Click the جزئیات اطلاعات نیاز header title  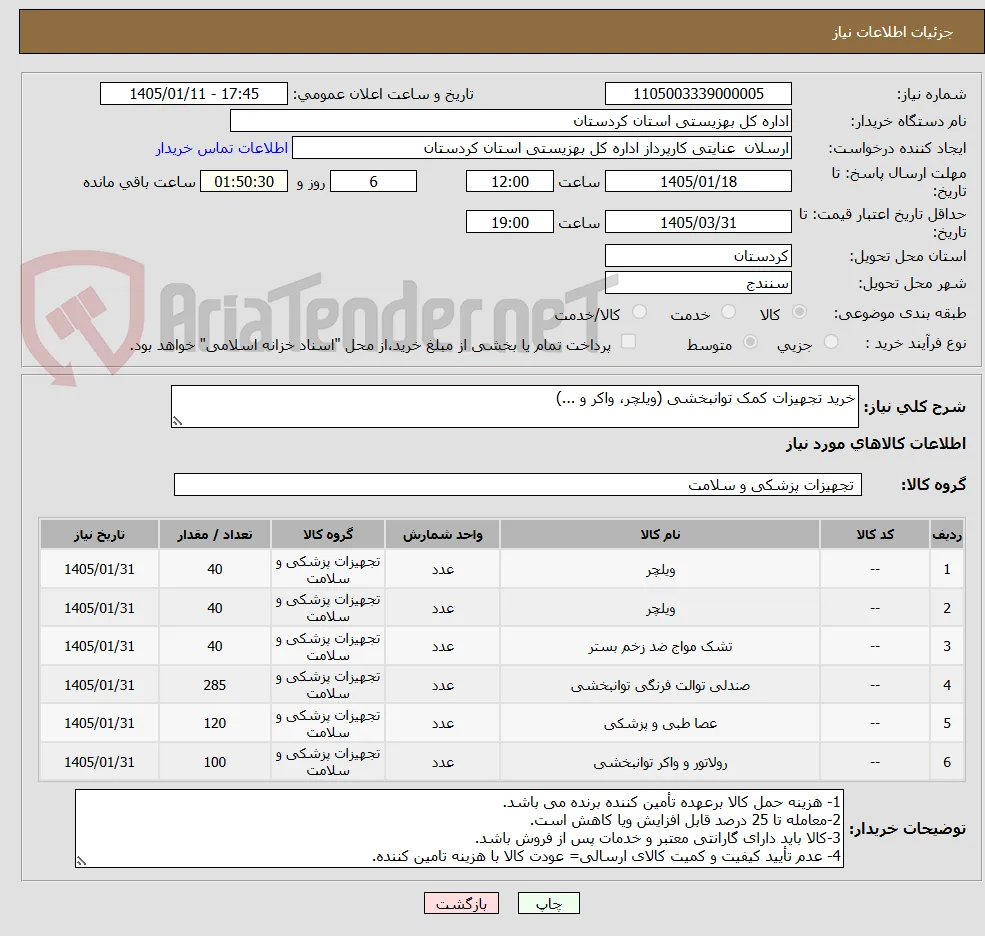coord(892,32)
